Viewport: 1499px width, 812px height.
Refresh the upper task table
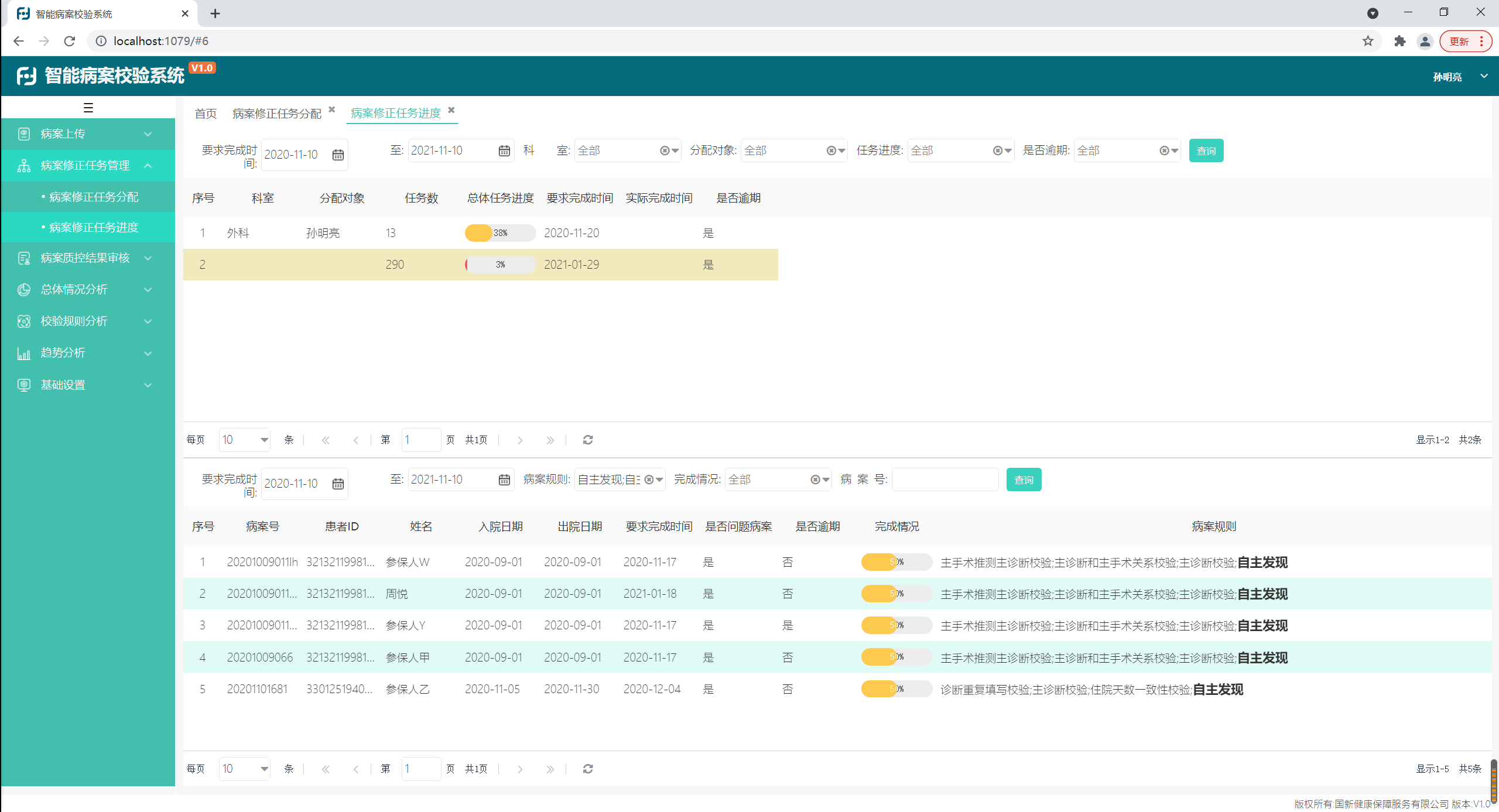pos(588,440)
